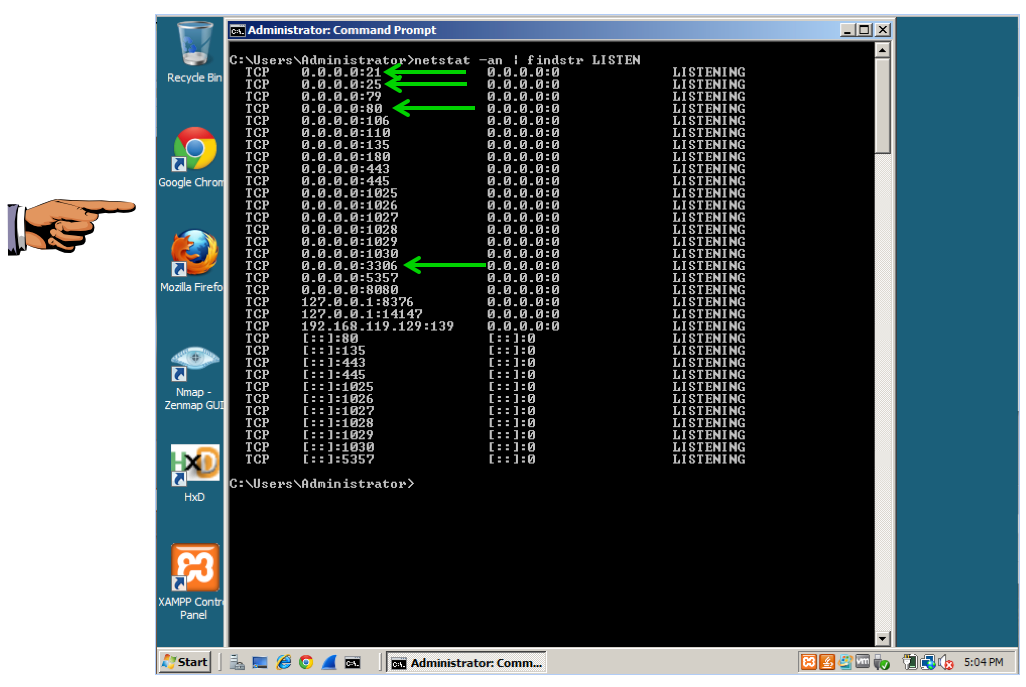Click the 0.0.0.0:135 local address
The width and height of the screenshot is (1026, 687).
(x=345, y=145)
